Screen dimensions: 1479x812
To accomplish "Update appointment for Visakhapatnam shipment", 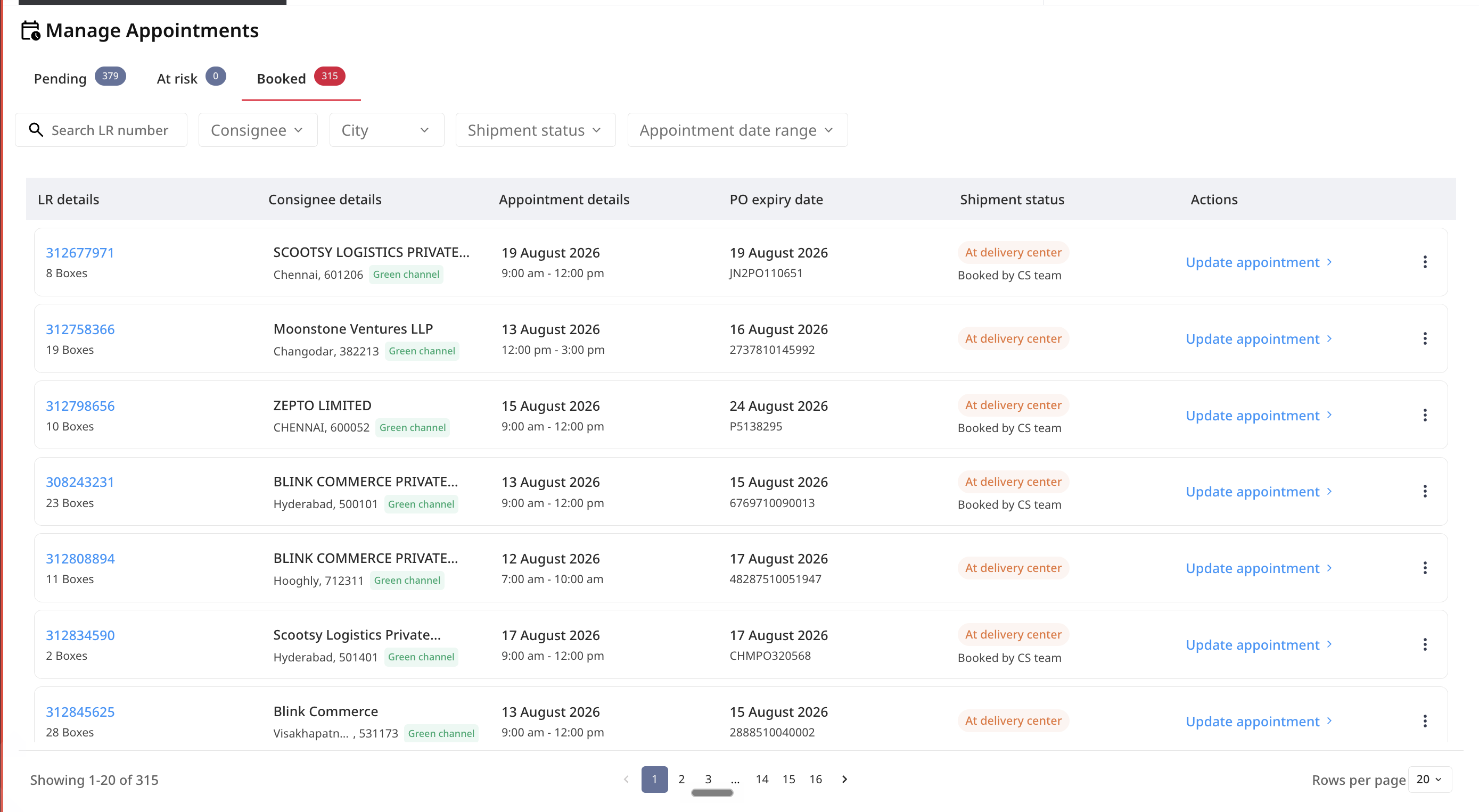I will coord(1259,722).
